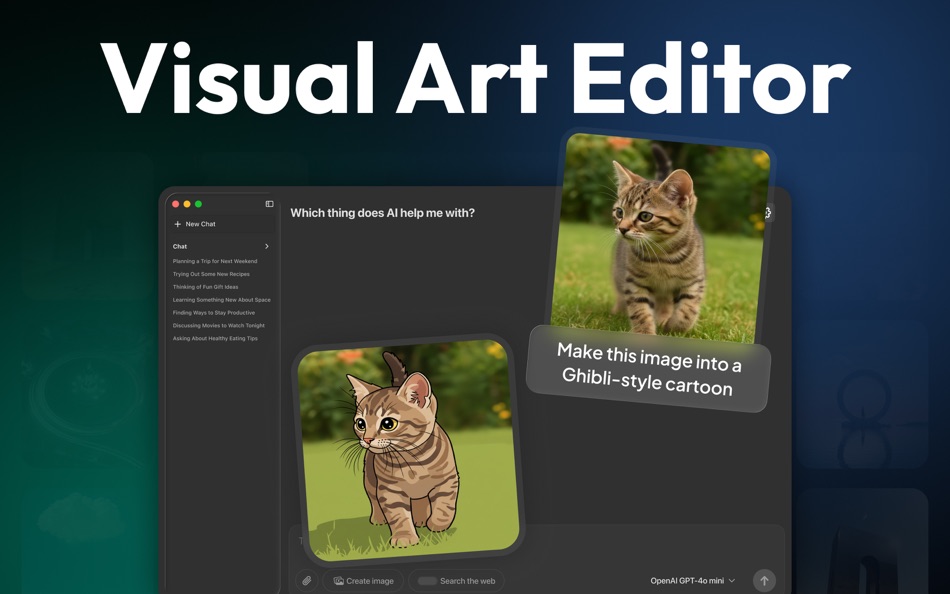Open the OpenAI GPT-4o mini model dropdown
The width and height of the screenshot is (950, 594).
(693, 581)
